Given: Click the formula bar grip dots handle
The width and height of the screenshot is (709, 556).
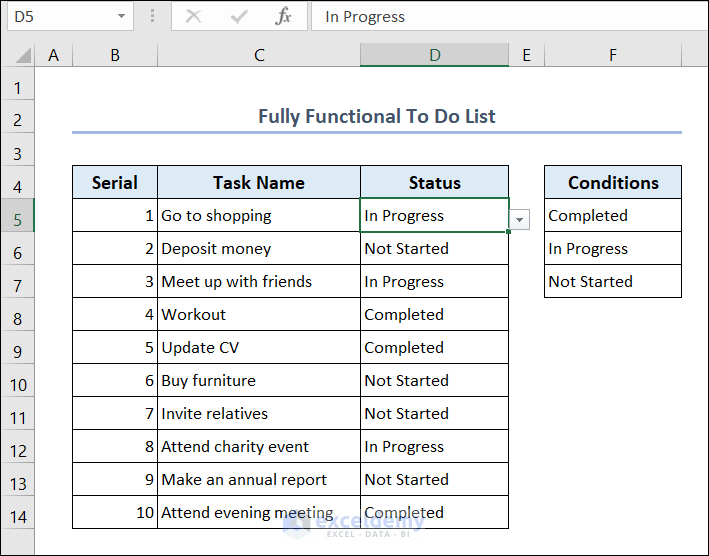Looking at the screenshot, I should click(152, 16).
